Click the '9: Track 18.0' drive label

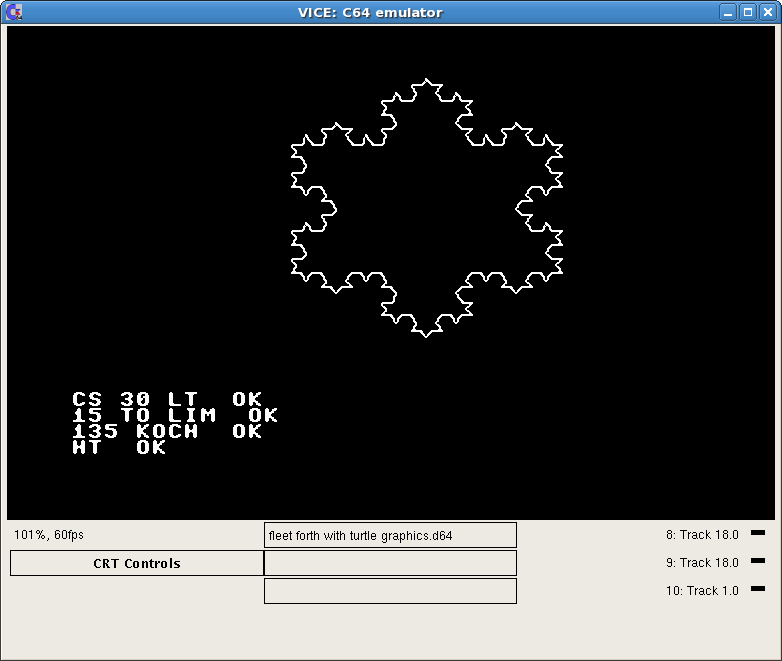pos(702,563)
